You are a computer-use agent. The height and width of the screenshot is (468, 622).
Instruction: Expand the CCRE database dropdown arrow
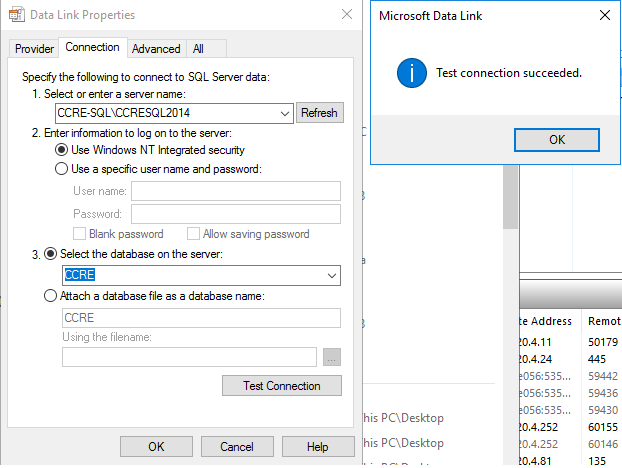332,275
